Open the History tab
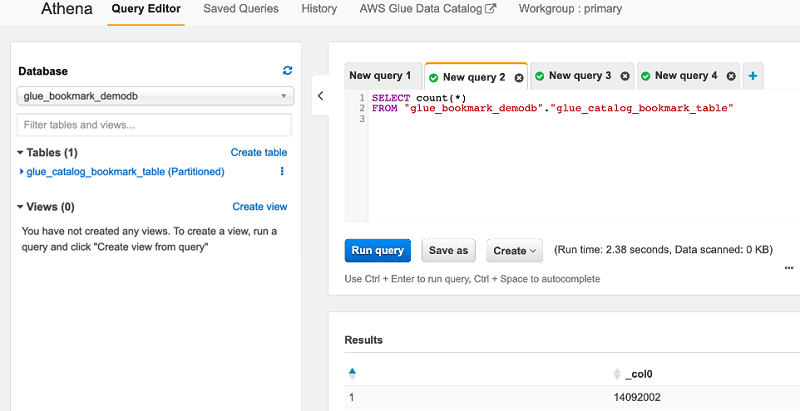 [x=319, y=9]
